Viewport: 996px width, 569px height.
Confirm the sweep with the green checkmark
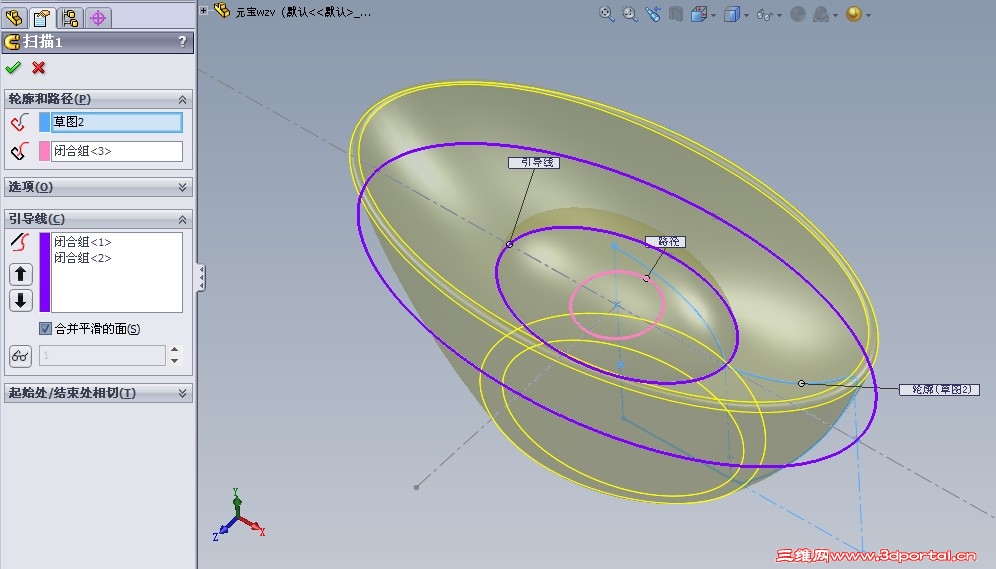13,67
